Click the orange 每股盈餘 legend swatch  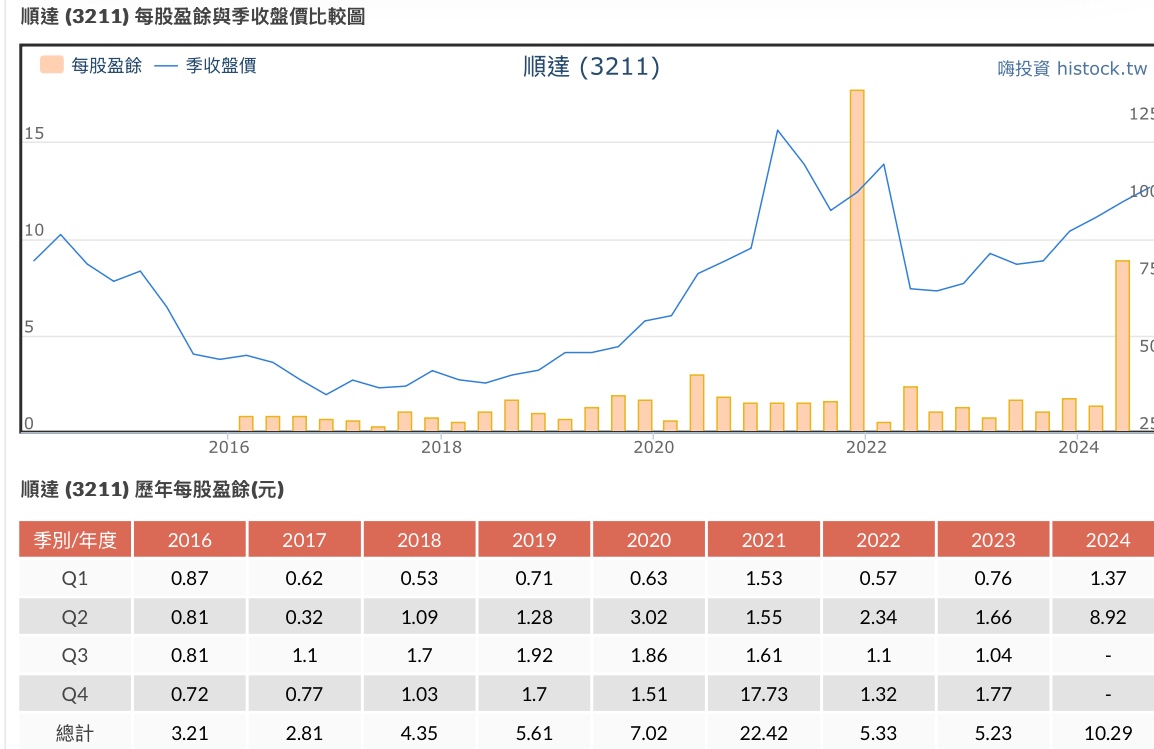click(x=52, y=66)
